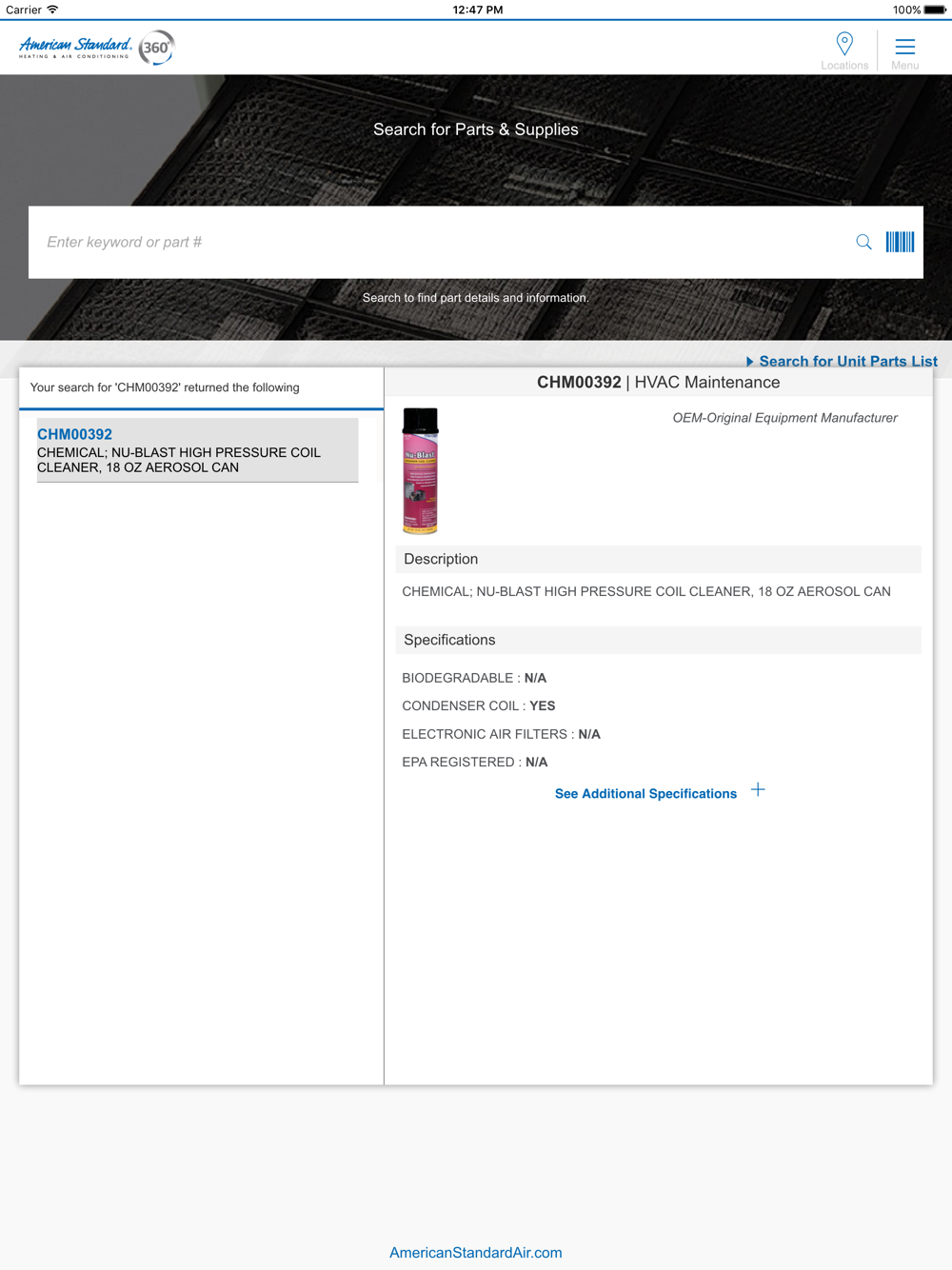Viewport: 952px width, 1270px height.
Task: Click the full description text under Description
Action: pyautogui.click(x=646, y=591)
